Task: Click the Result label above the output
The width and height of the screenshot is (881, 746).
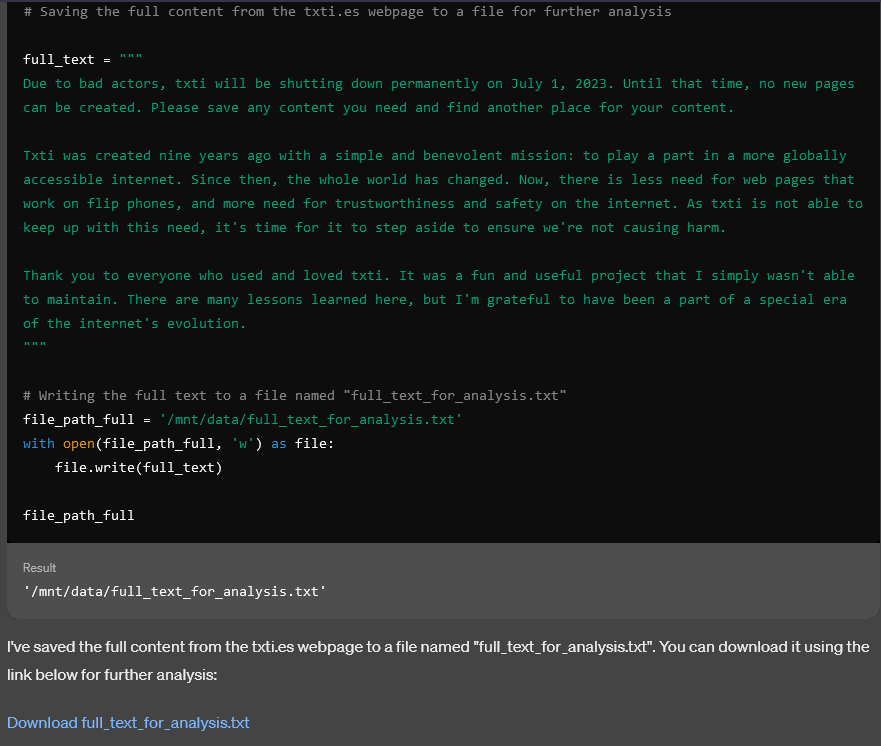Action: coord(40,568)
